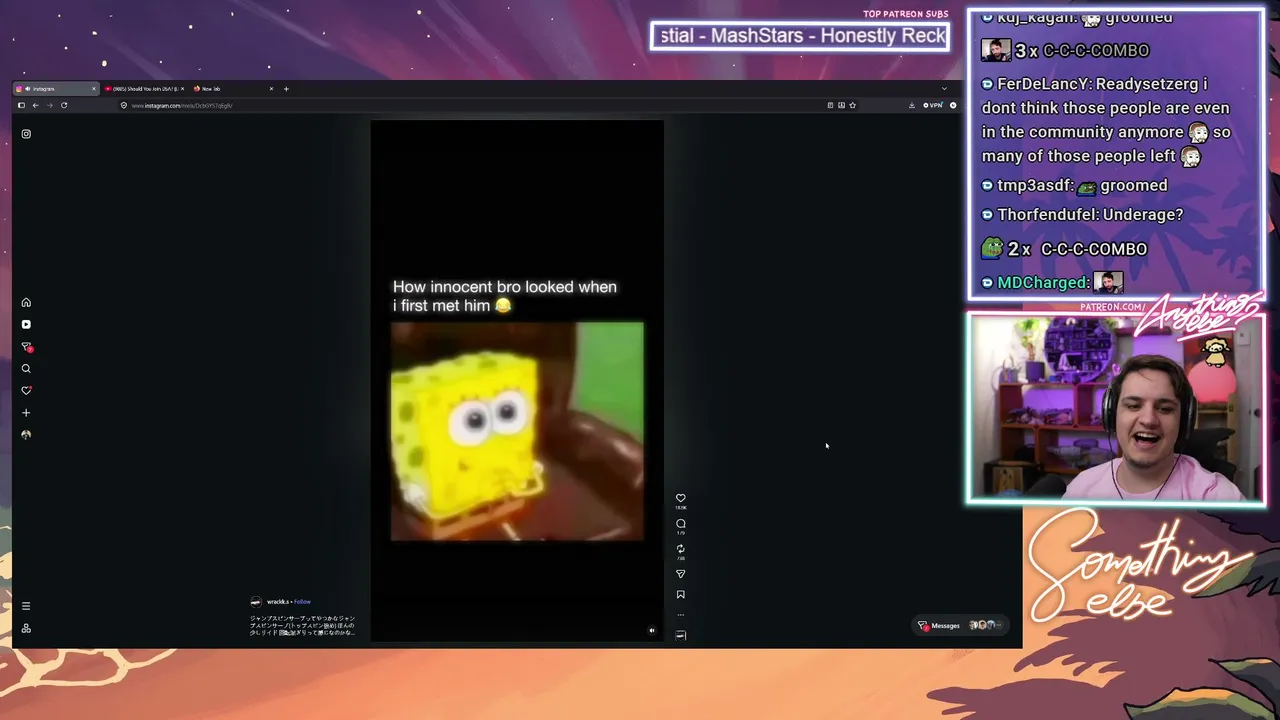The height and width of the screenshot is (720, 1280).
Task: Click the wrackk.s profile picture
Action: [256, 602]
